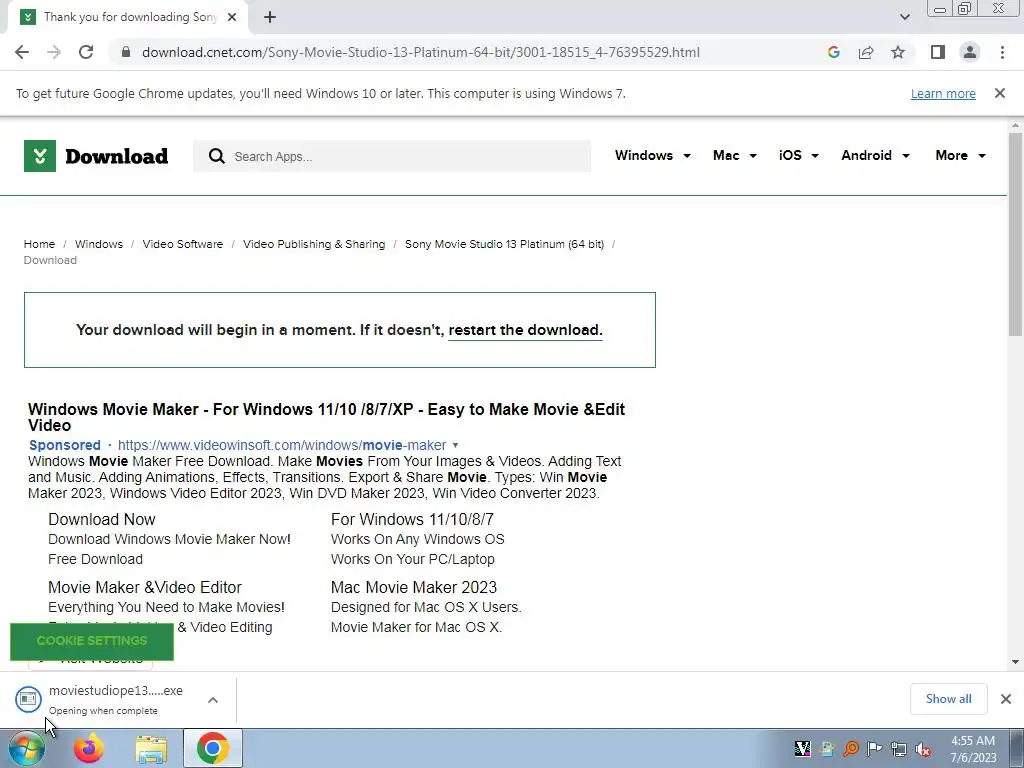1024x768 pixels.
Task: Click the browser forward arrow
Action: (54, 52)
